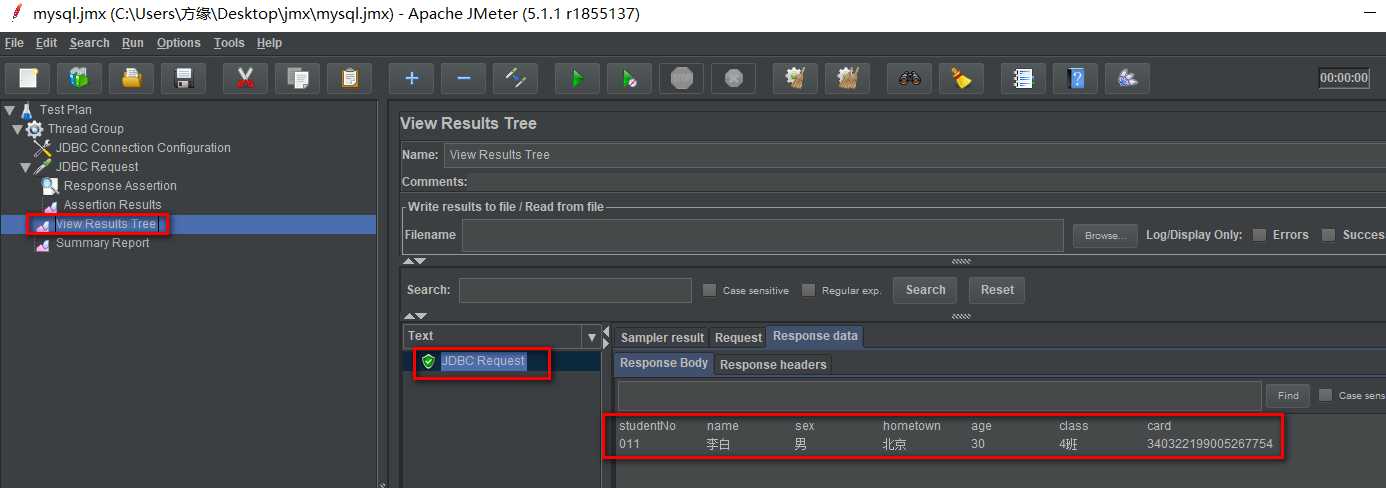Click the Toggle enable/disable wand icon

tap(515, 78)
